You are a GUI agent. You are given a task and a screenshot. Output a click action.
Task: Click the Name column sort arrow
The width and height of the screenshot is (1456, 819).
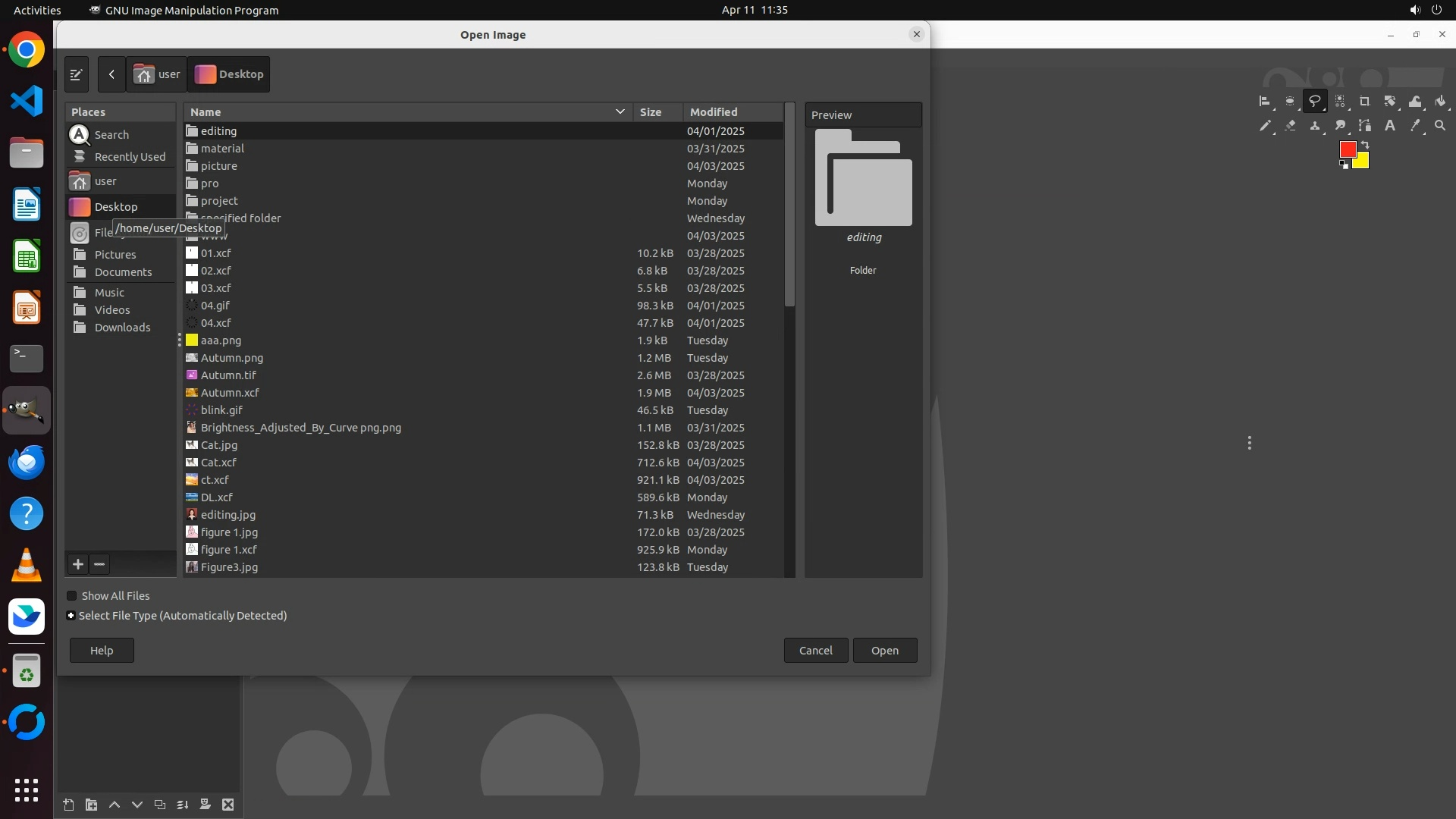point(620,111)
